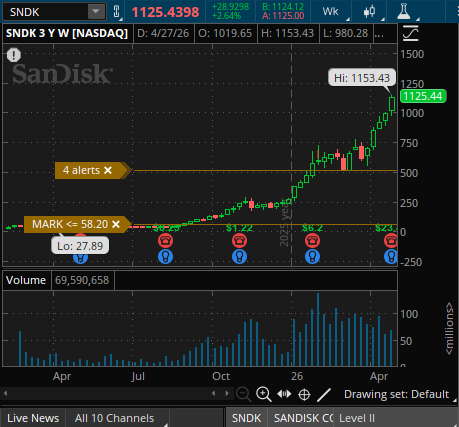Click the 'SNDK 3 Y W [NASDAQ]' chart title
Image resolution: width=459 pixels, height=427 pixels.
[x=67, y=33]
